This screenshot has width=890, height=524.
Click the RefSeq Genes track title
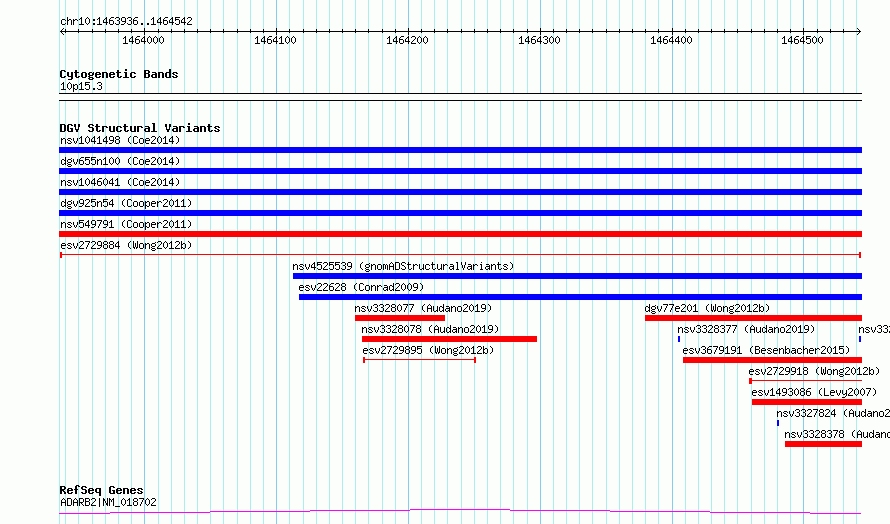(101, 490)
